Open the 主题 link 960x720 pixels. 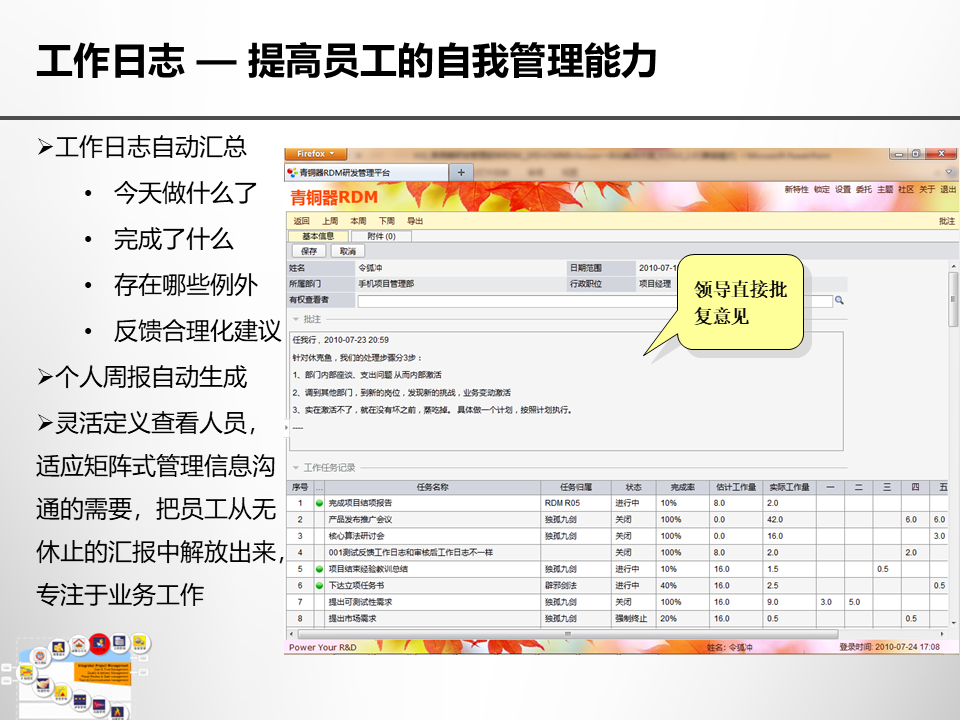click(885, 190)
